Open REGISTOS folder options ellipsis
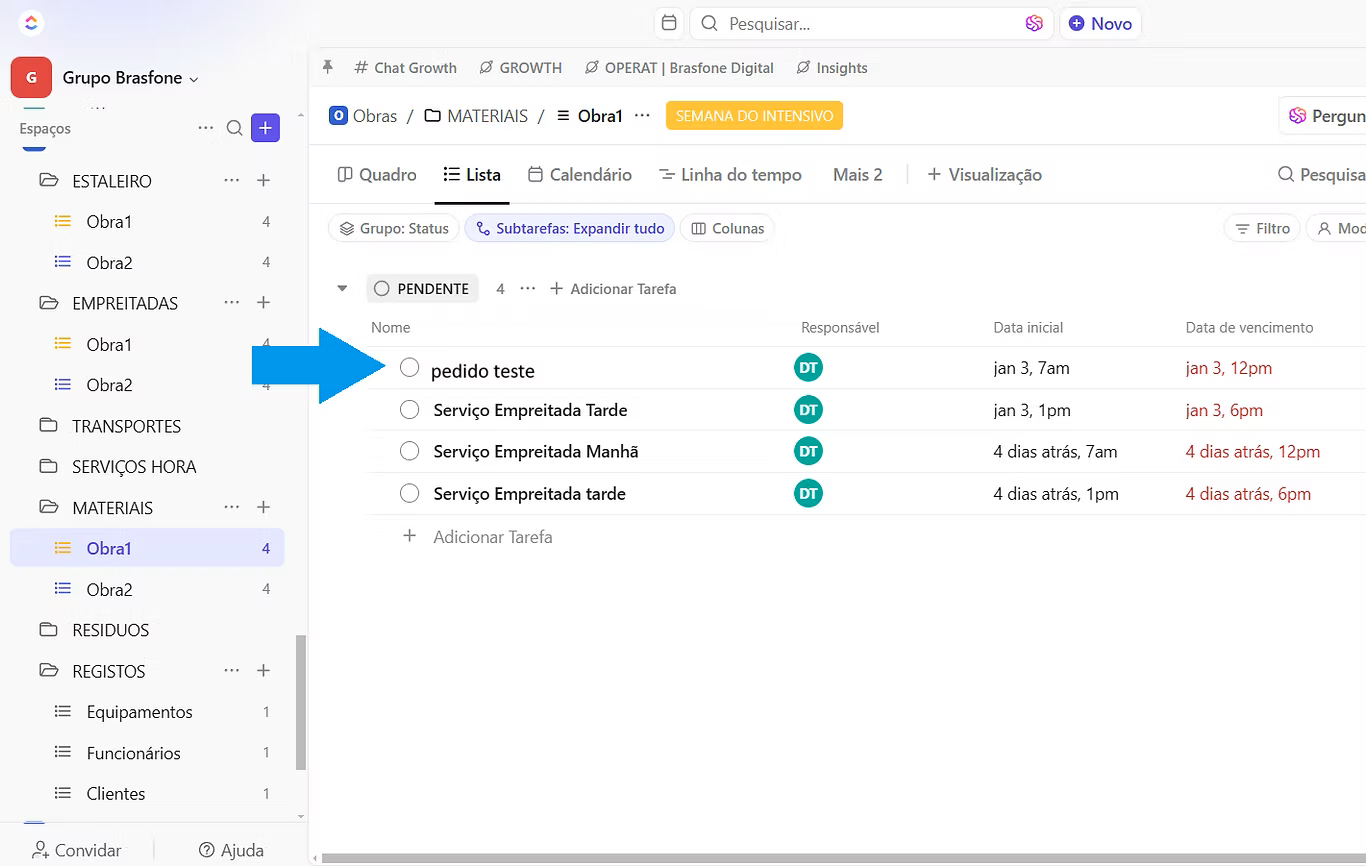 pyautogui.click(x=232, y=671)
